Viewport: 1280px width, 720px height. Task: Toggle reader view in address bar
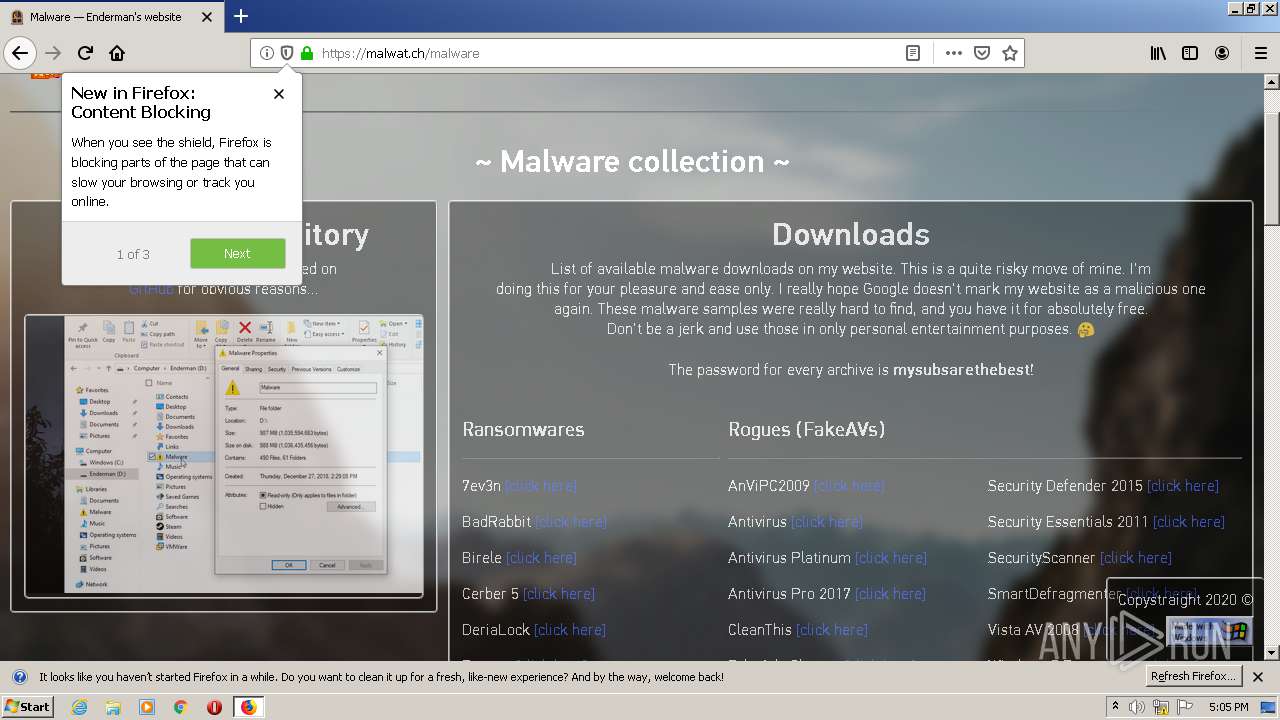coord(913,53)
